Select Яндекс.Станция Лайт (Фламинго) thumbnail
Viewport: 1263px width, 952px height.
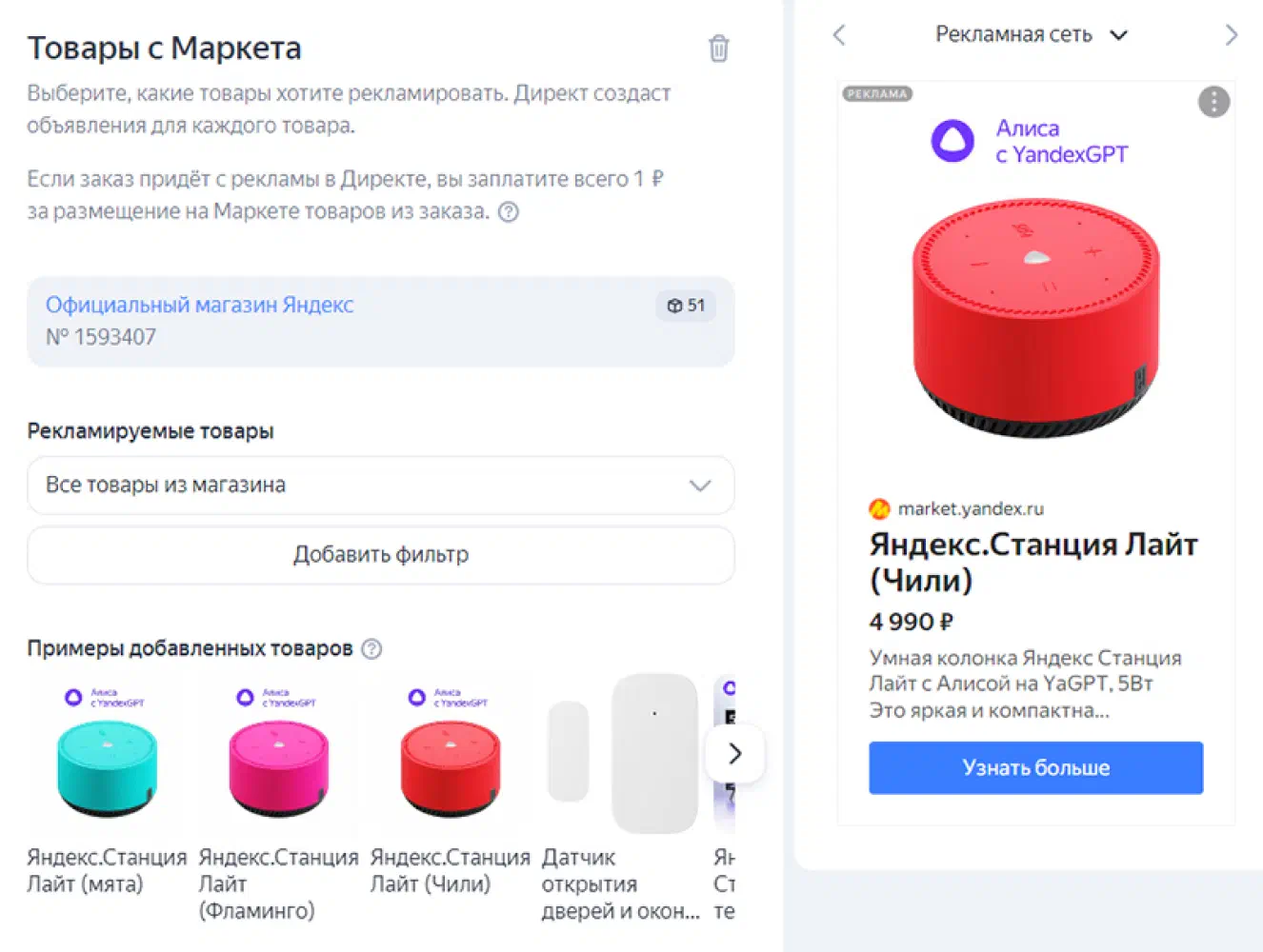[x=278, y=754]
